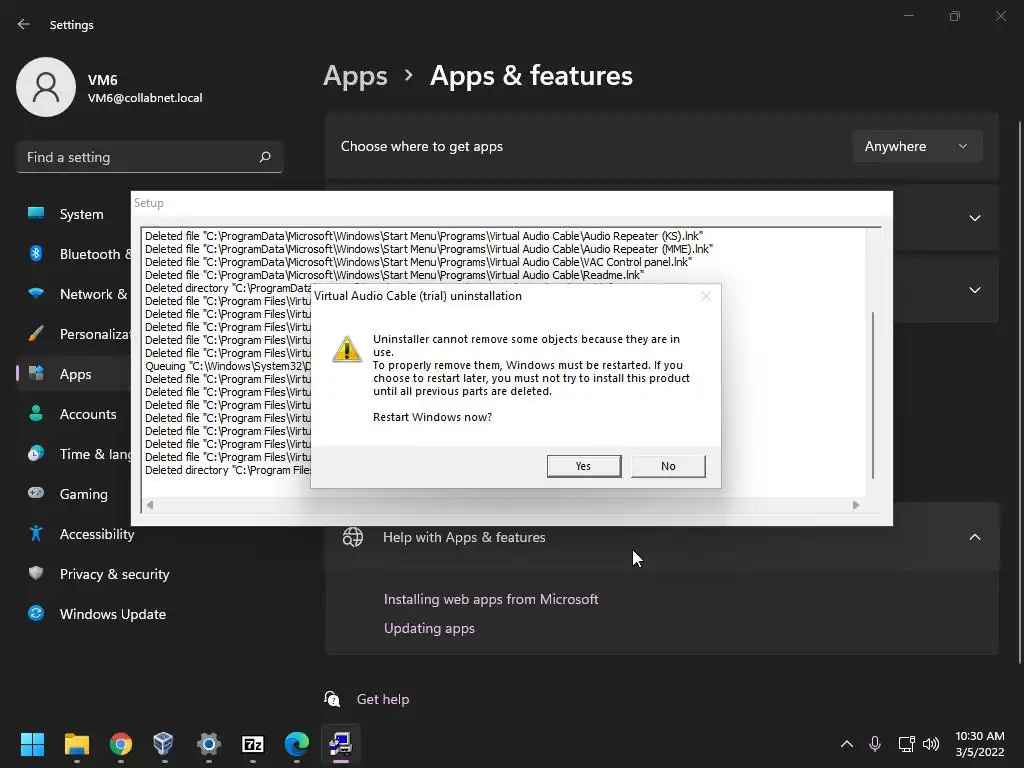This screenshot has width=1024, height=768.
Task: Focus the Find a setting search box
Action: point(150,157)
